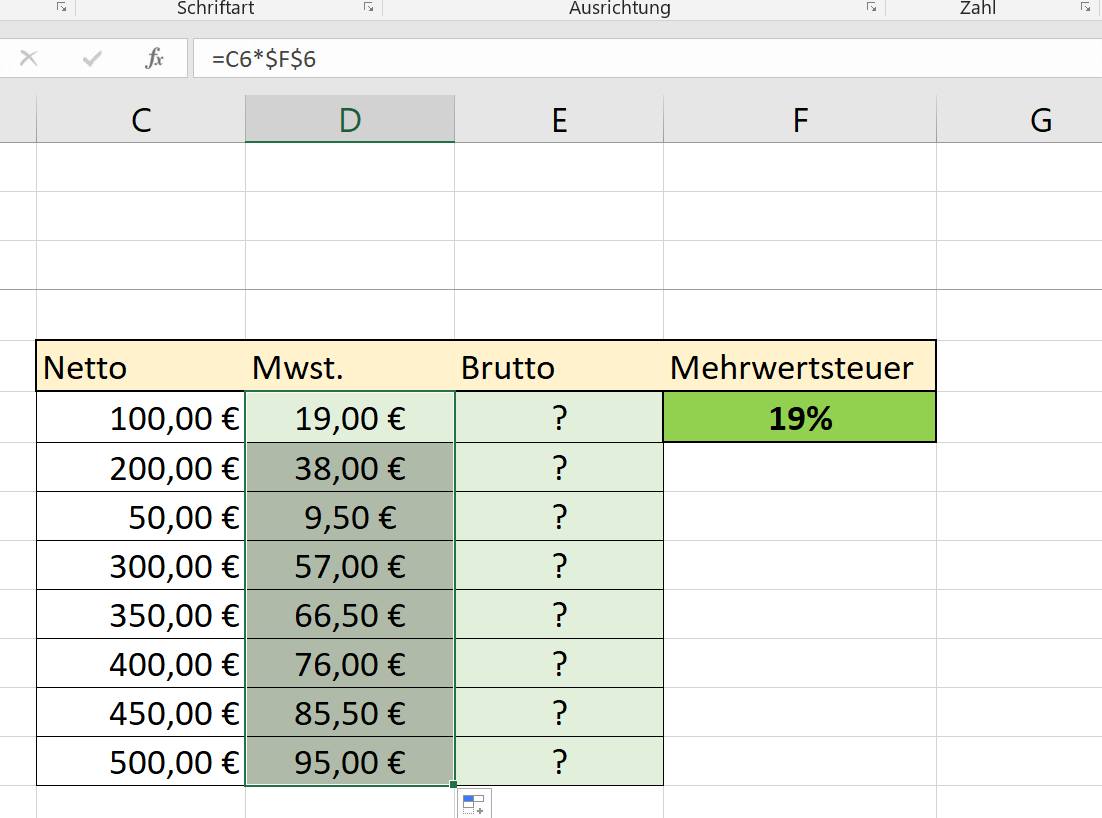Select column G header
The image size is (1102, 818).
click(1040, 119)
